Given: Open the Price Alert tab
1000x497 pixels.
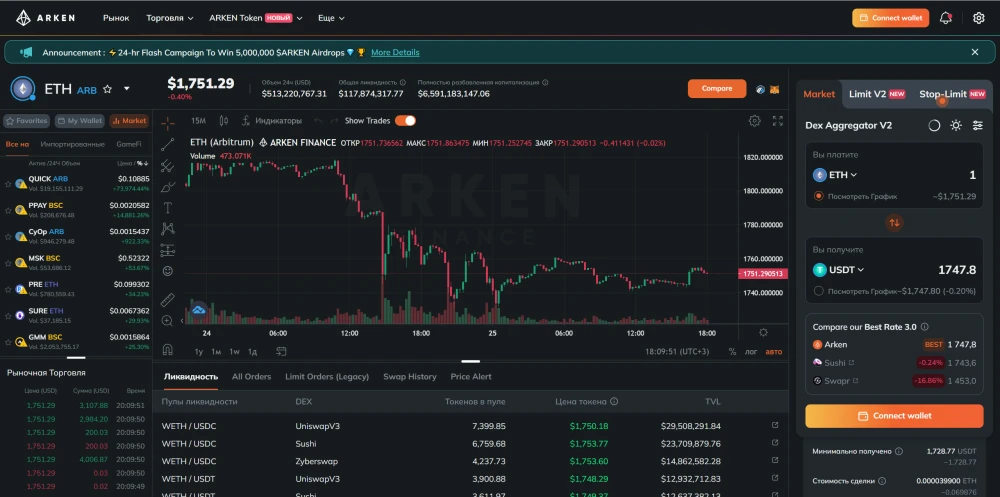Looking at the screenshot, I should (x=471, y=376).
